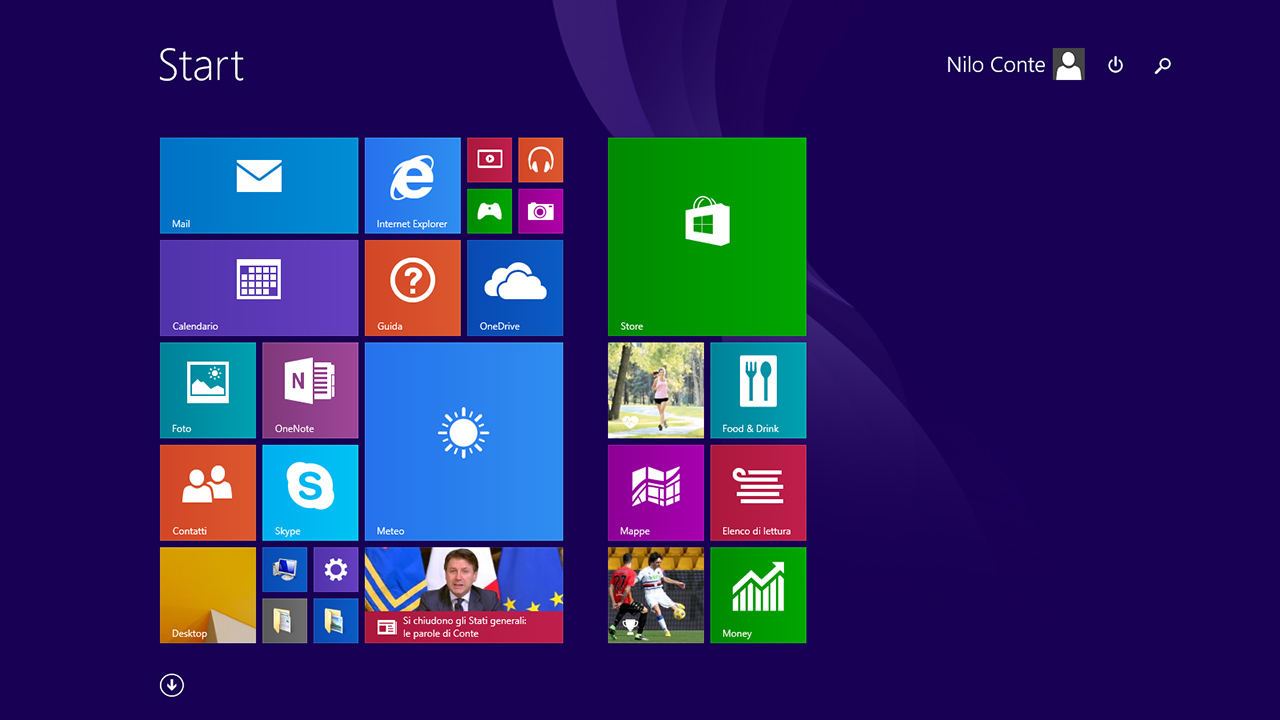Open the Money tile

758,595
